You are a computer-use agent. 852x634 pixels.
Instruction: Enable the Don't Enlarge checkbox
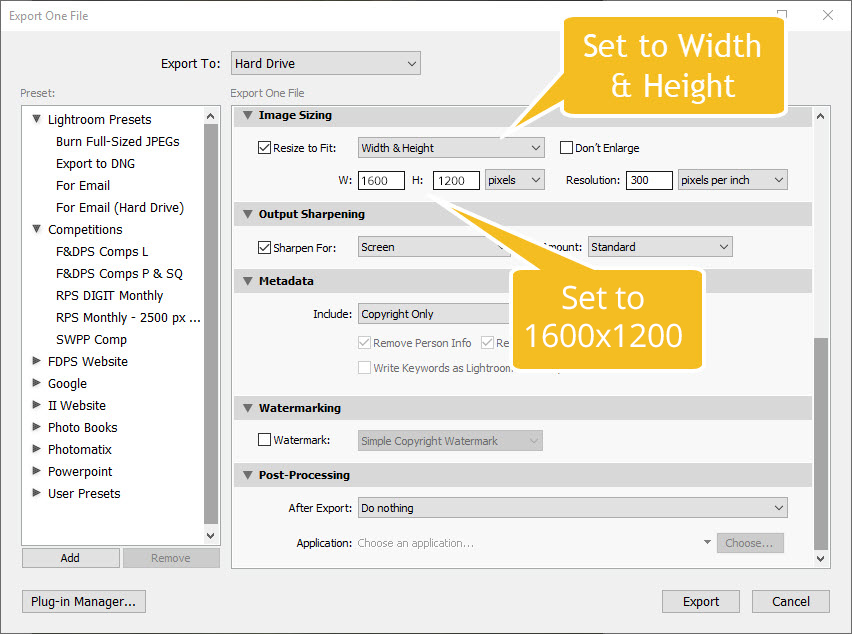pyautogui.click(x=566, y=148)
